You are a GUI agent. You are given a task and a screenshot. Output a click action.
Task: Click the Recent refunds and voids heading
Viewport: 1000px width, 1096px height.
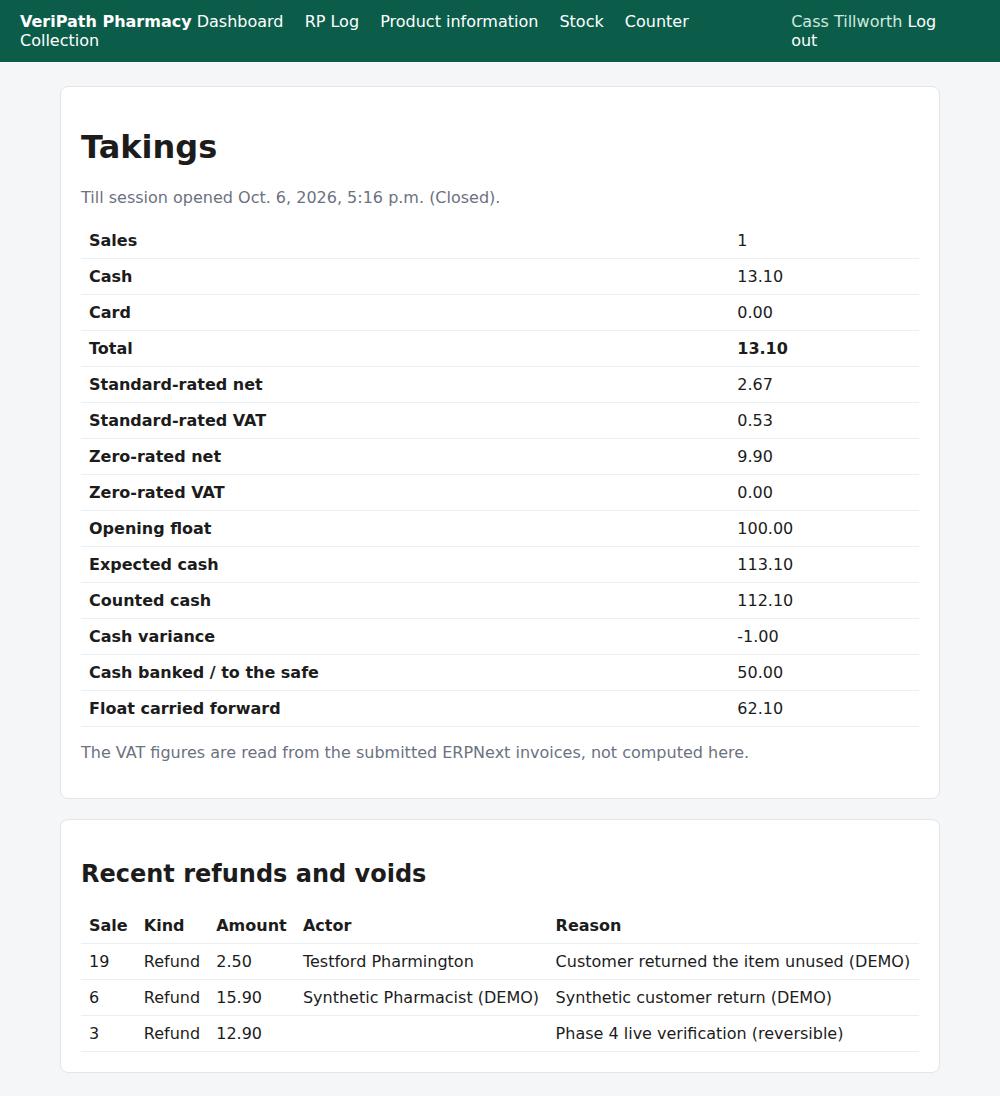[254, 874]
